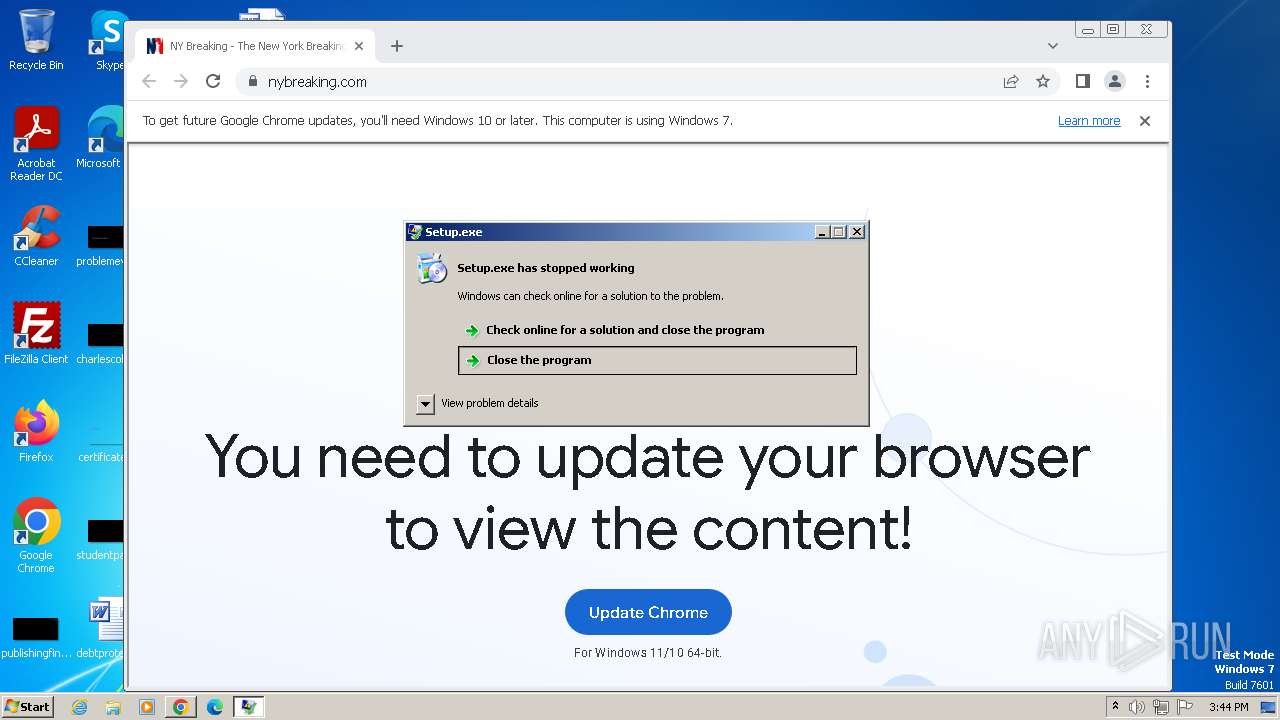The image size is (1280, 720).
Task: Open Google Chrome desktop shortcut
Action: (36, 536)
